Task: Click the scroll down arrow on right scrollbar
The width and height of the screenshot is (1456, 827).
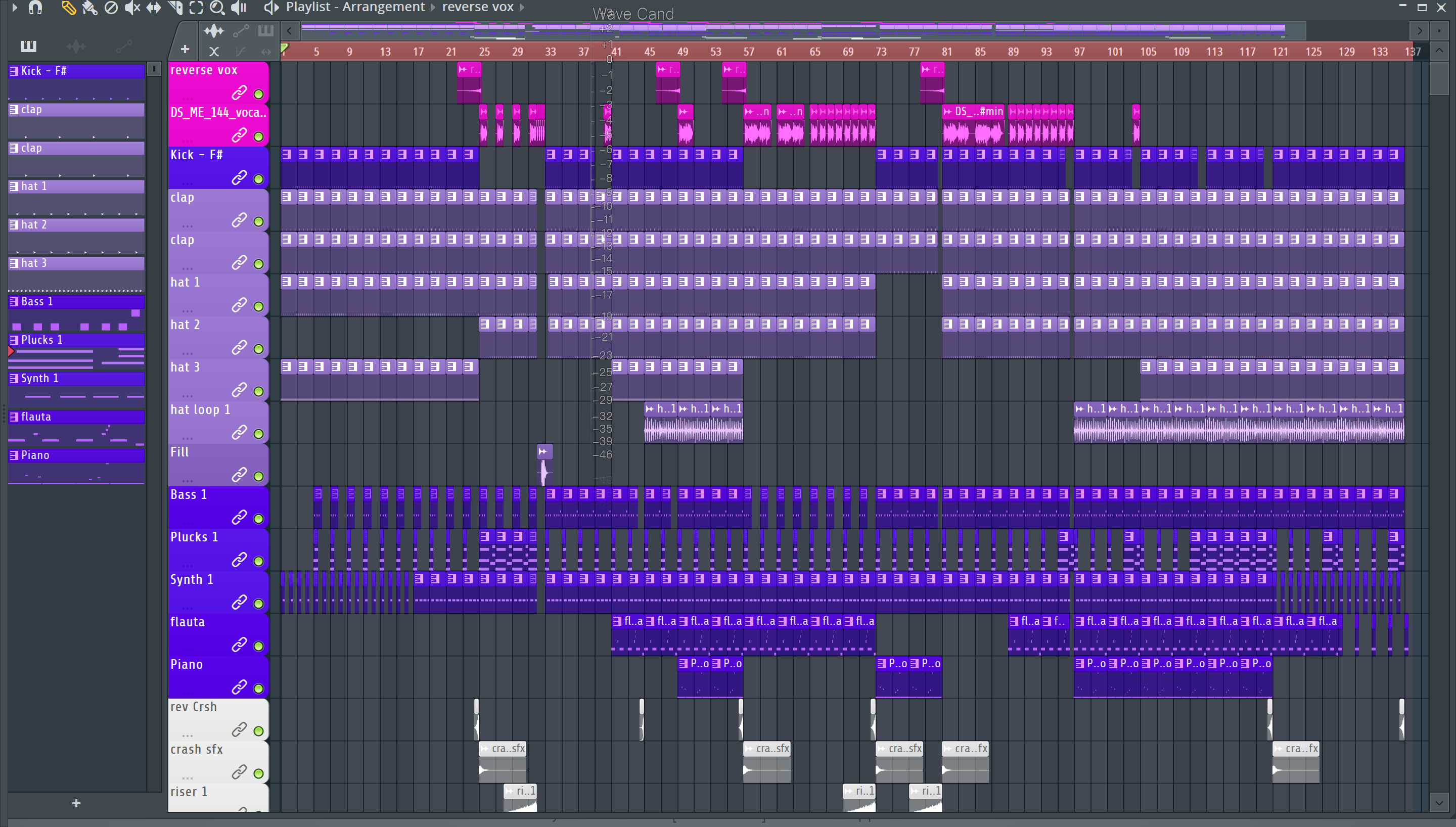Action: [1439, 803]
